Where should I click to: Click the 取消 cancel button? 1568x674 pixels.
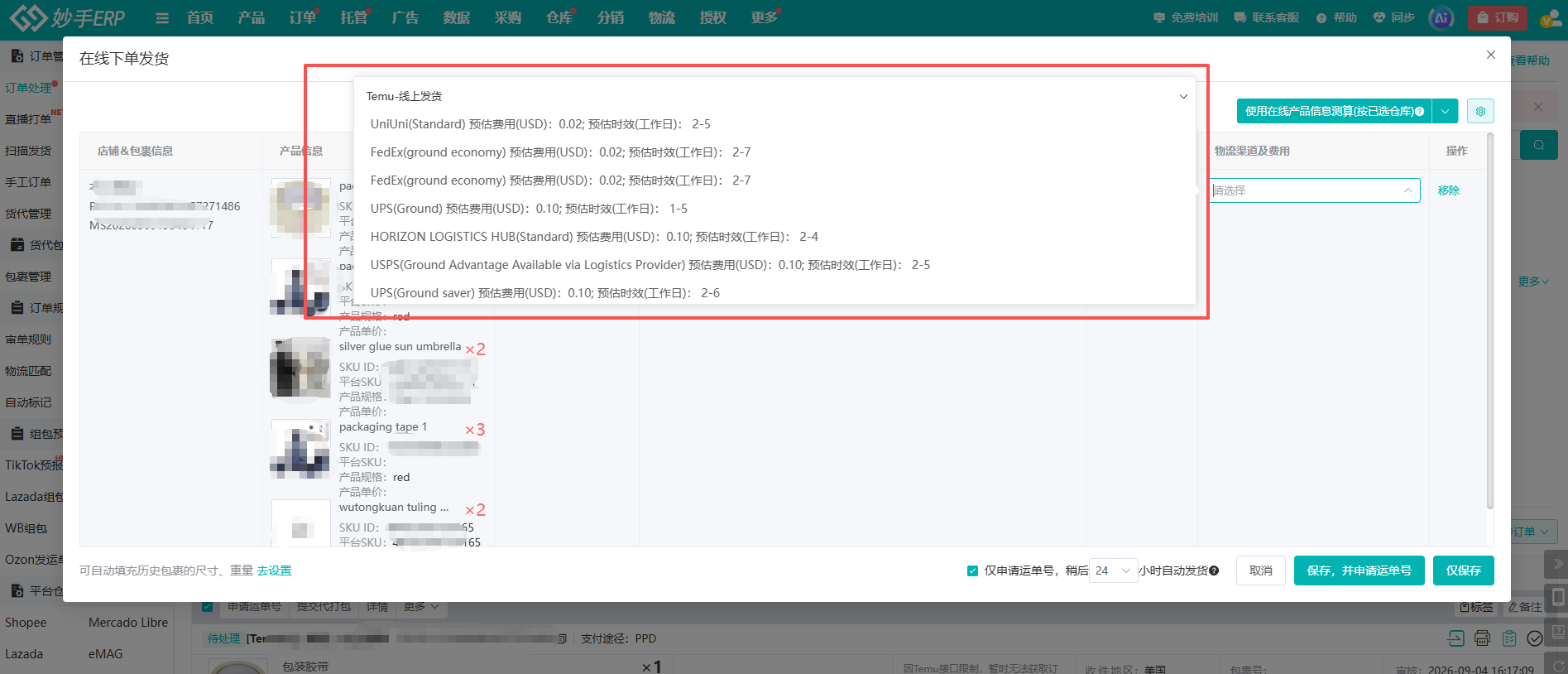click(1261, 570)
